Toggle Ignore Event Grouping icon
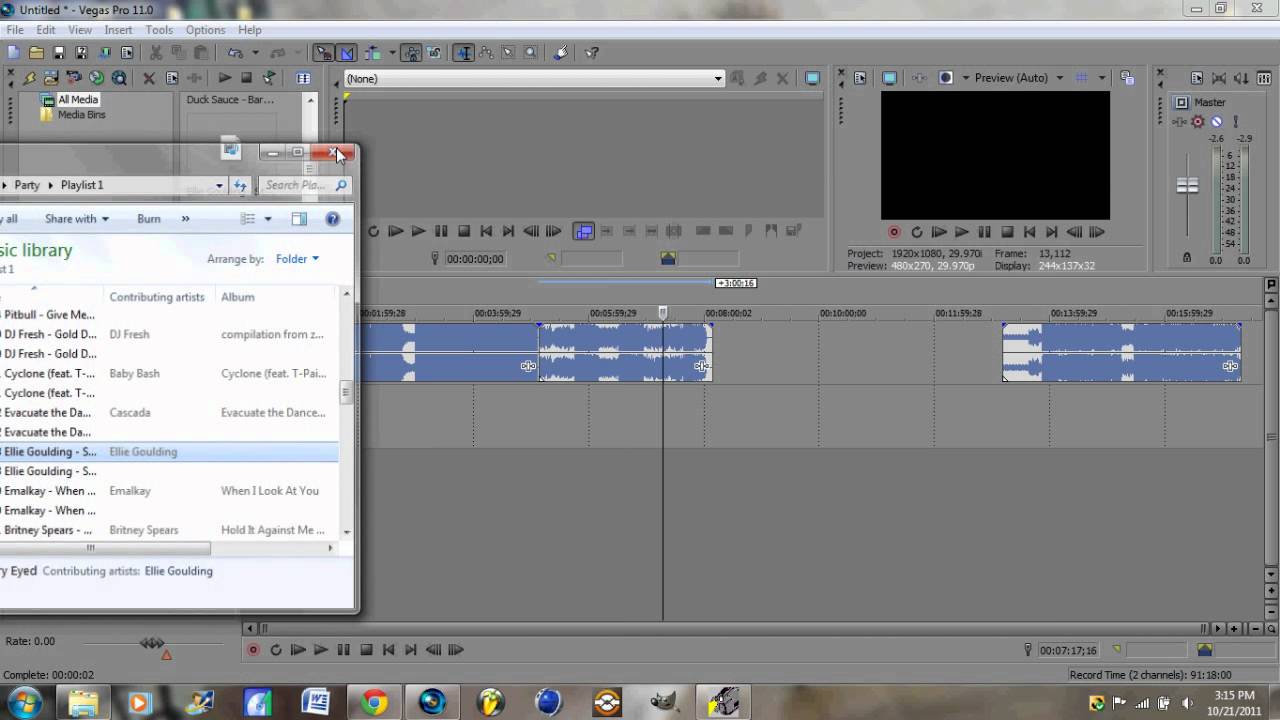 pyautogui.click(x=434, y=53)
